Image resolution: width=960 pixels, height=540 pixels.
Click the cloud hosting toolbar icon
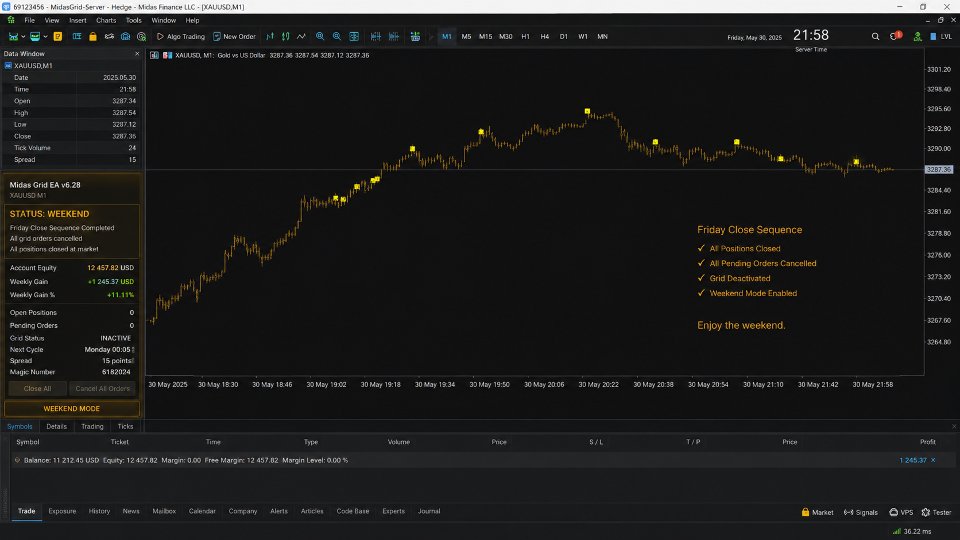pos(126,37)
